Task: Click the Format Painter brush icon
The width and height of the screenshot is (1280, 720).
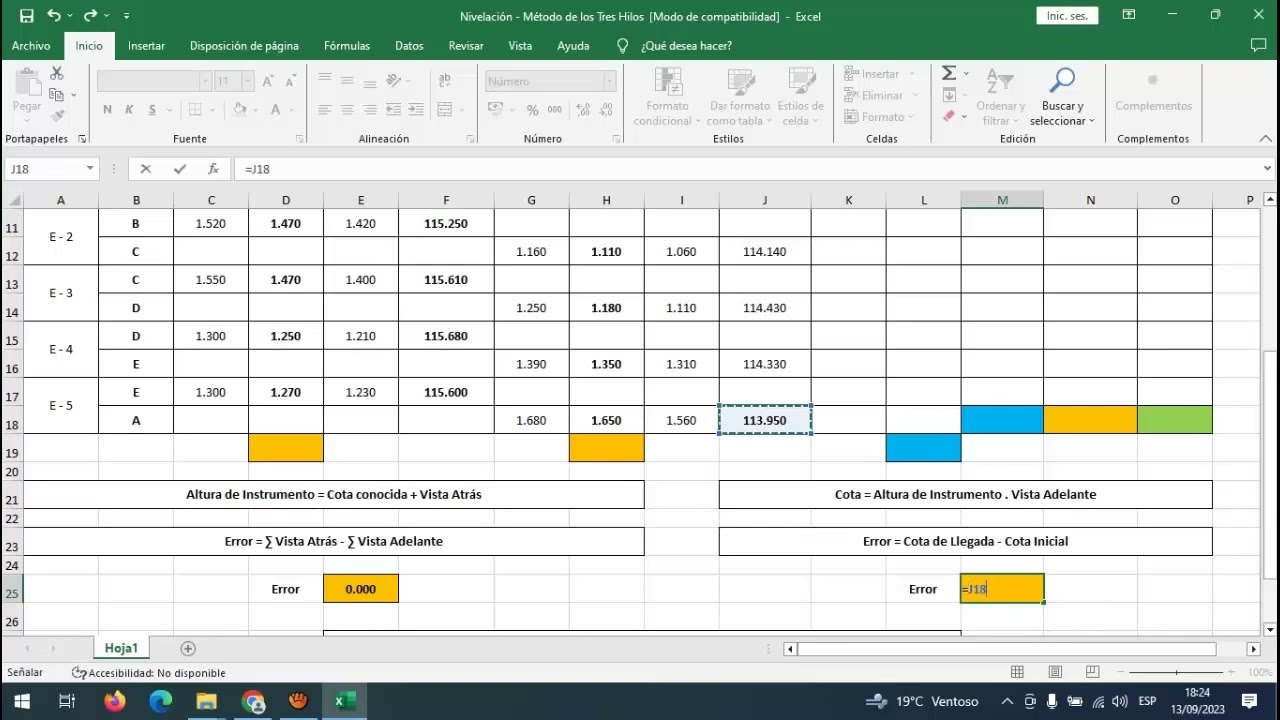Action: coord(57,117)
